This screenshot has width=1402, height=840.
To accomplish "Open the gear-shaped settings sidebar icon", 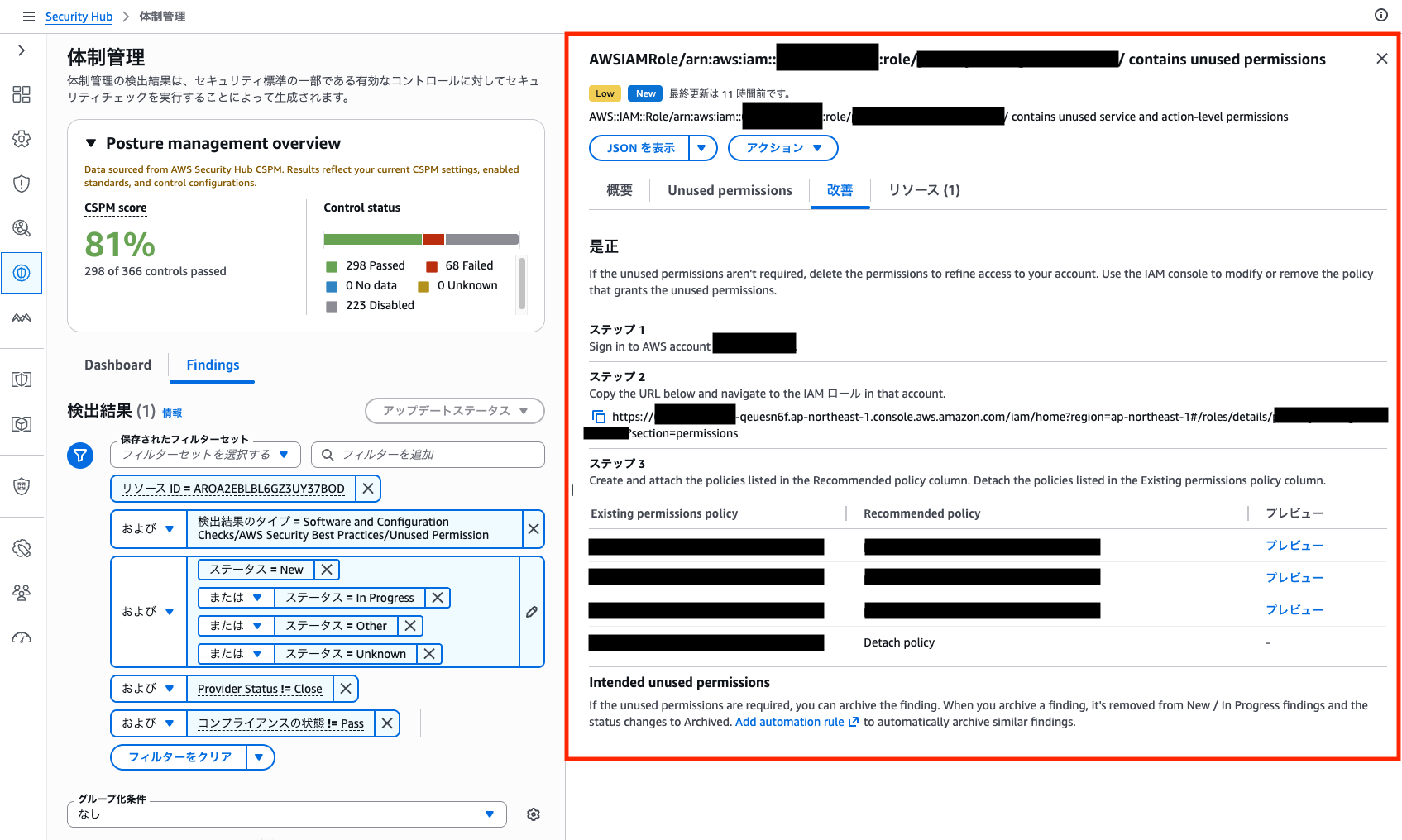I will tap(22, 139).
